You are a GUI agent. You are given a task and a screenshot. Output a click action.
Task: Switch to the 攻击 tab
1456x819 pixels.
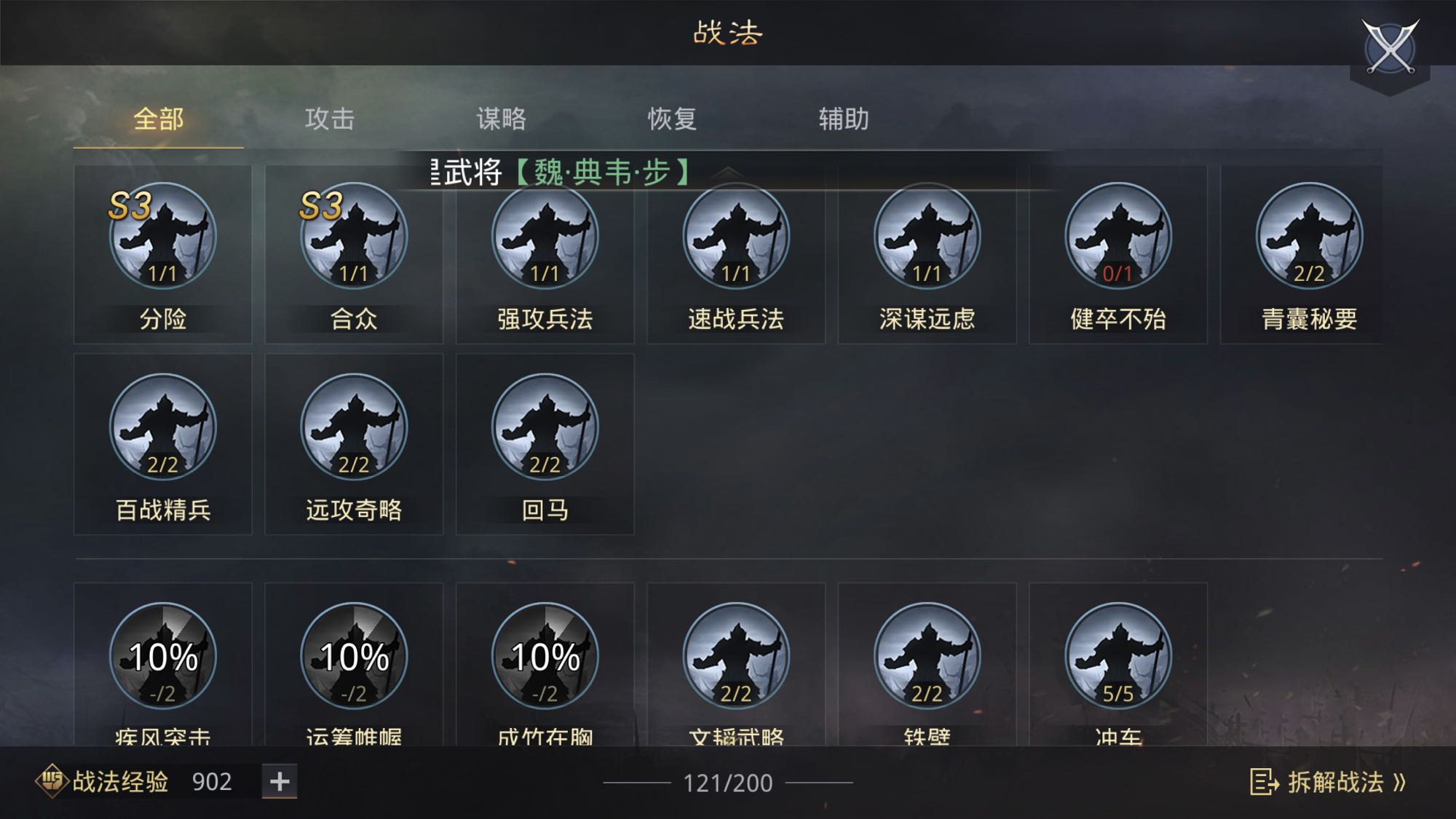[x=330, y=119]
